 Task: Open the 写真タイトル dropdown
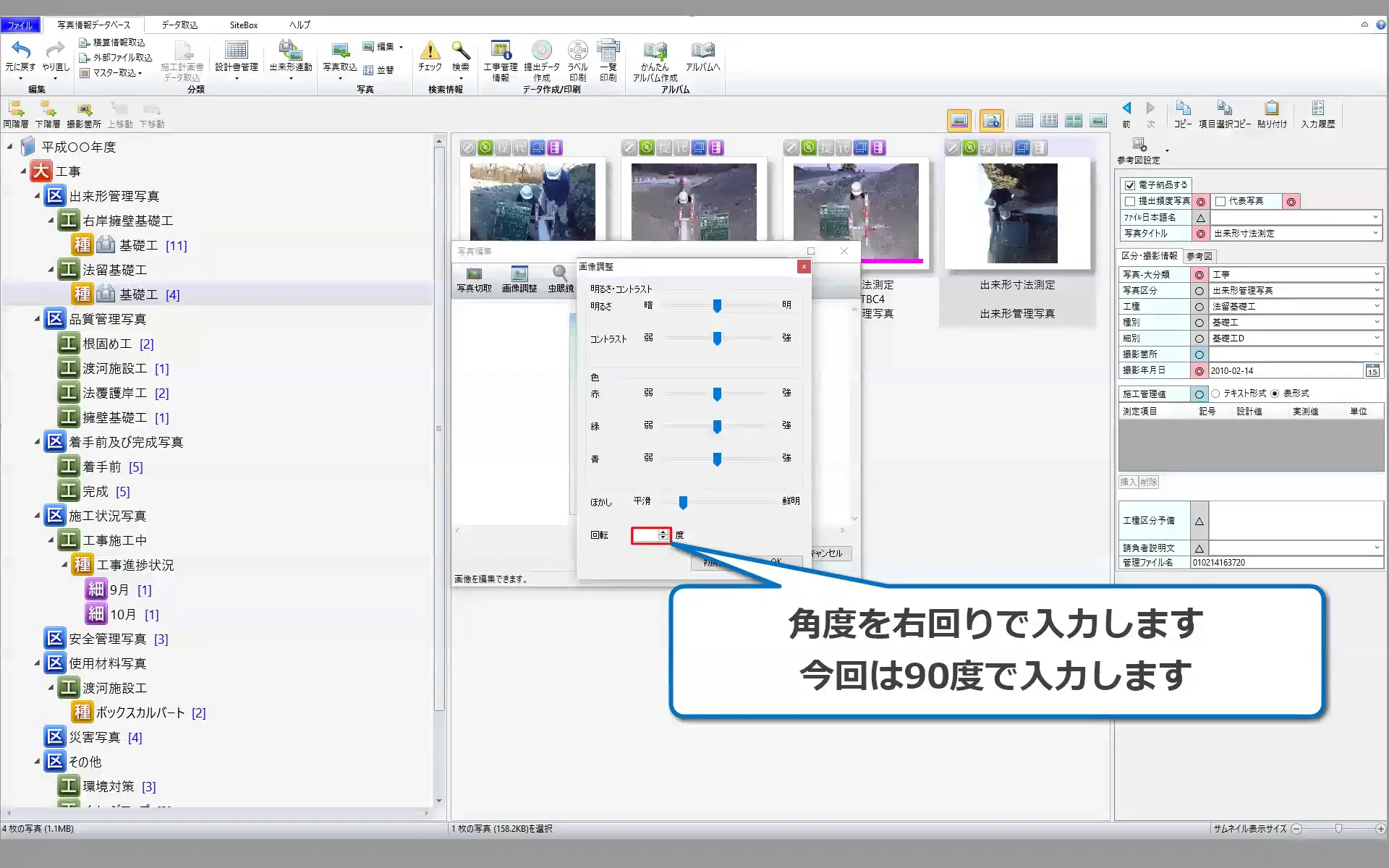click(x=1375, y=233)
